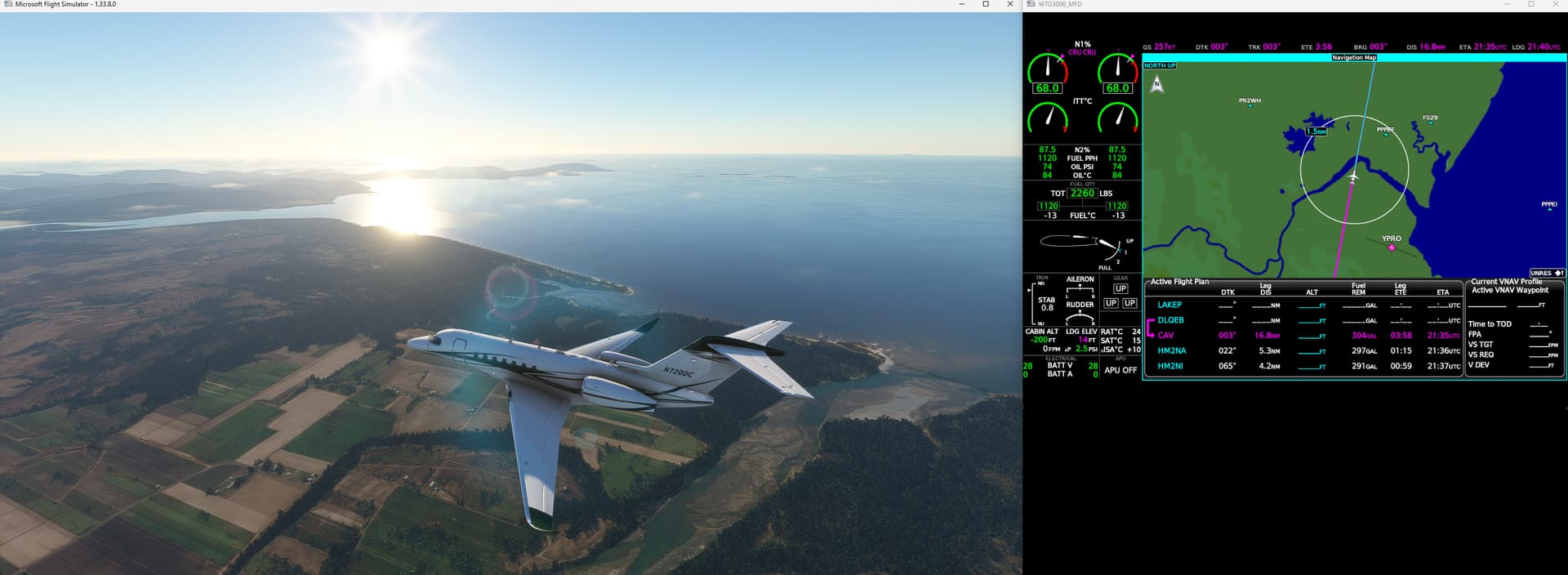Screen dimensions: 1568x575
Task: Click the PR2WH waypoint symbol on map
Action: pos(1249,105)
